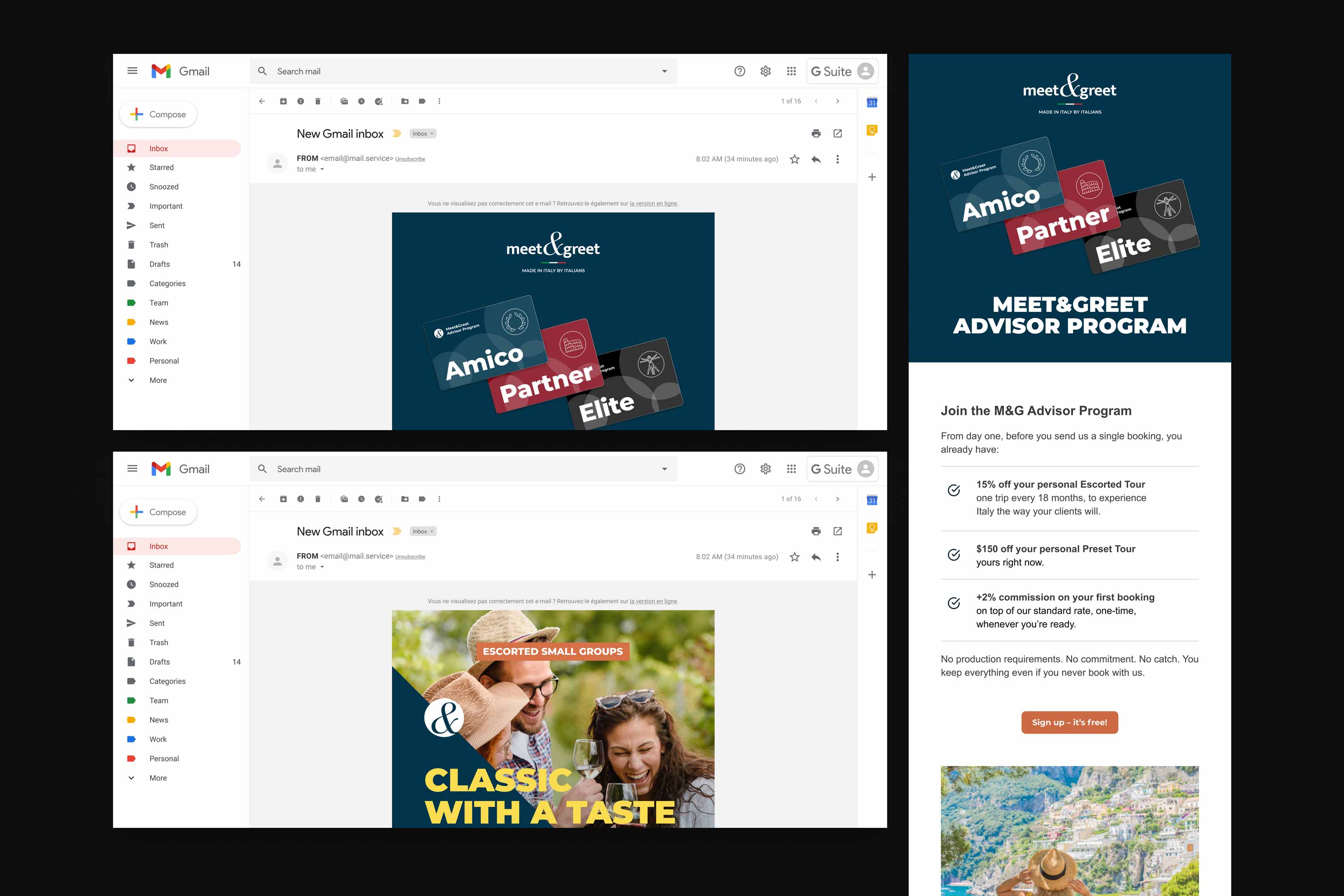Image resolution: width=1344 pixels, height=896 pixels.
Task: Open message three-dot options menu in Classic With A Taste window
Action: tap(838, 557)
